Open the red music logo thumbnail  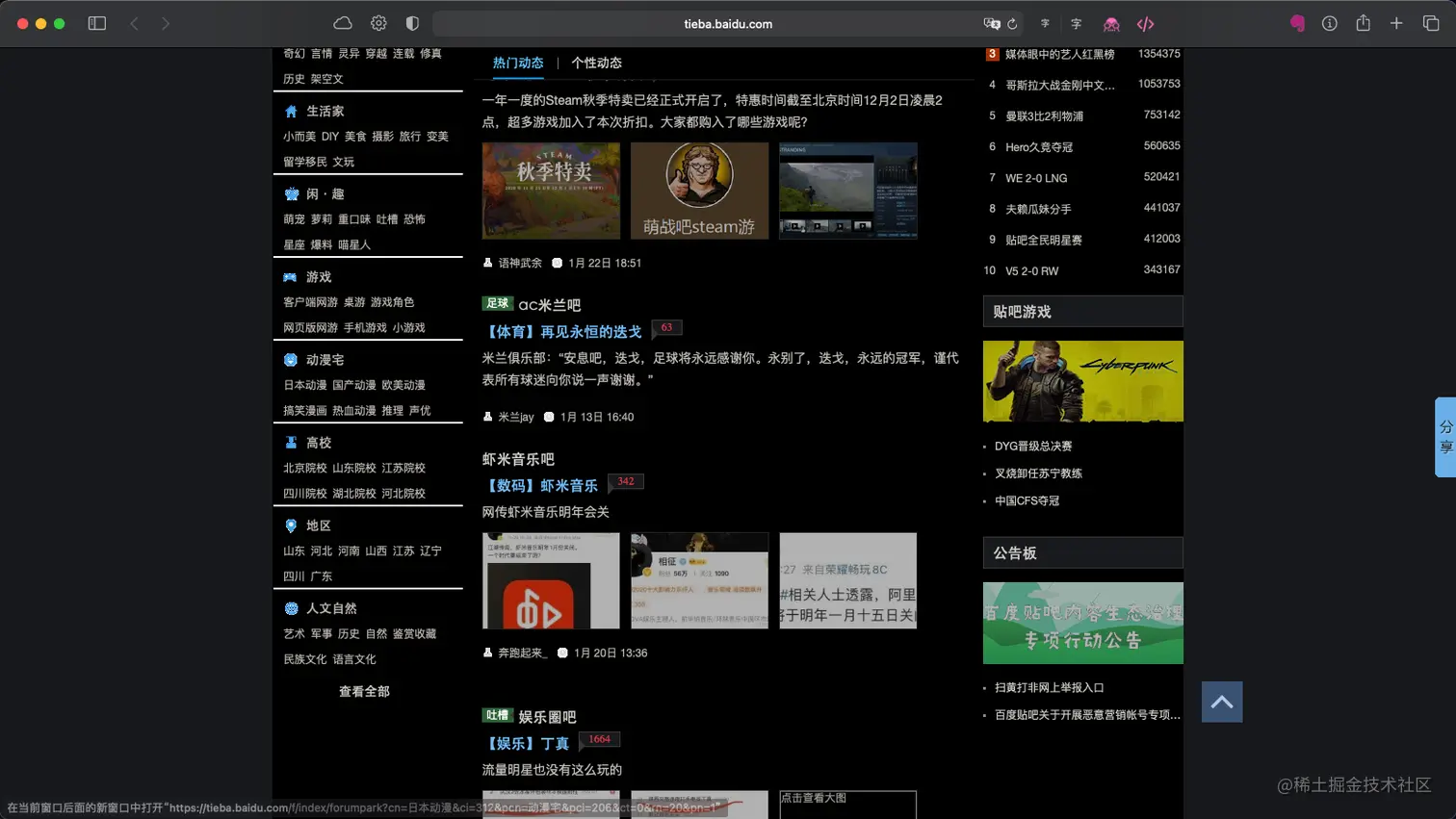coord(551,580)
